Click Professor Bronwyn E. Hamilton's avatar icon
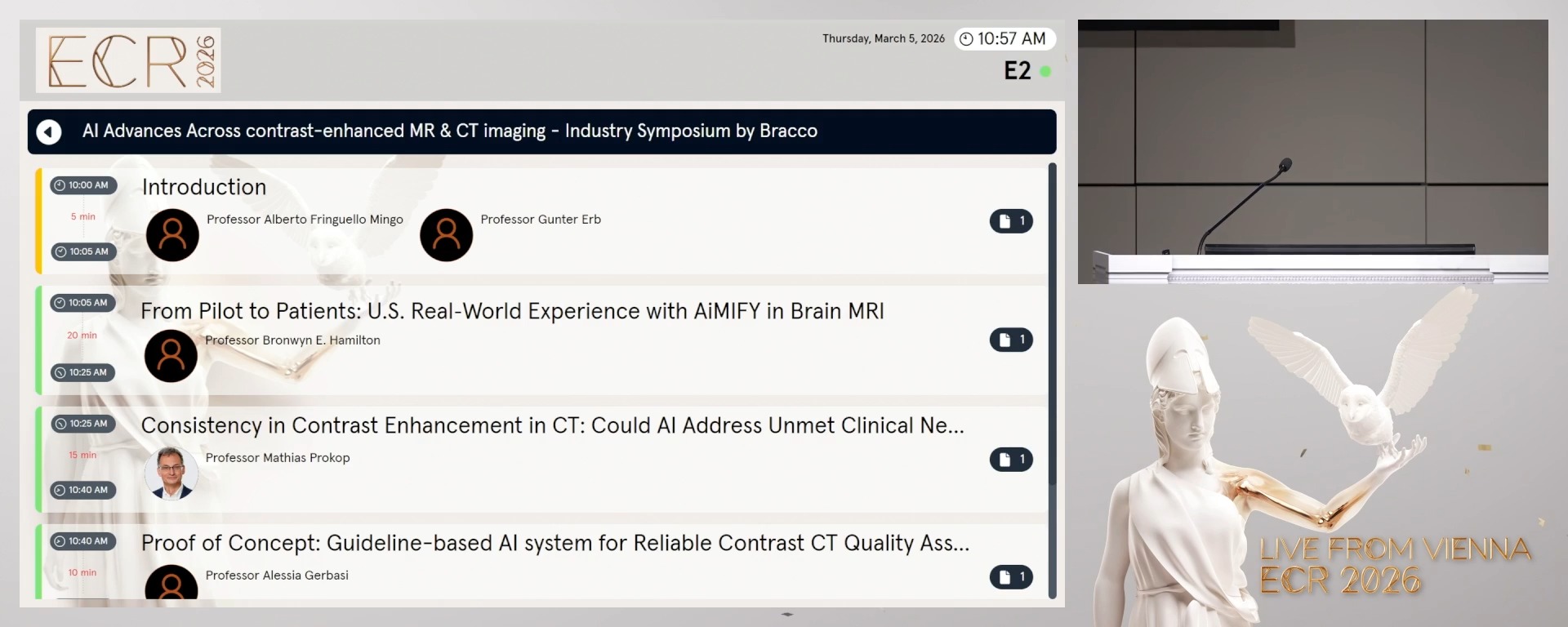The height and width of the screenshot is (627, 1568). [x=171, y=356]
